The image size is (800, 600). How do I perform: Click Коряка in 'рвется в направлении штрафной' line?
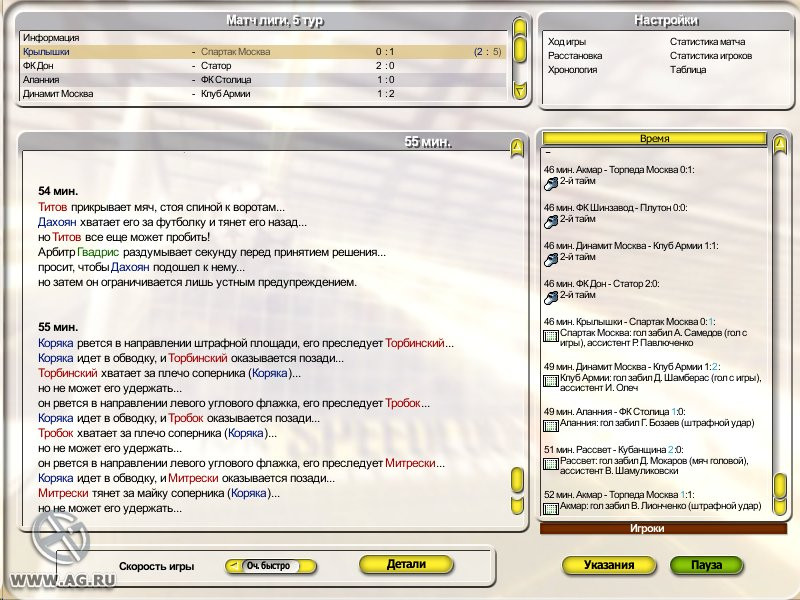coord(56,343)
